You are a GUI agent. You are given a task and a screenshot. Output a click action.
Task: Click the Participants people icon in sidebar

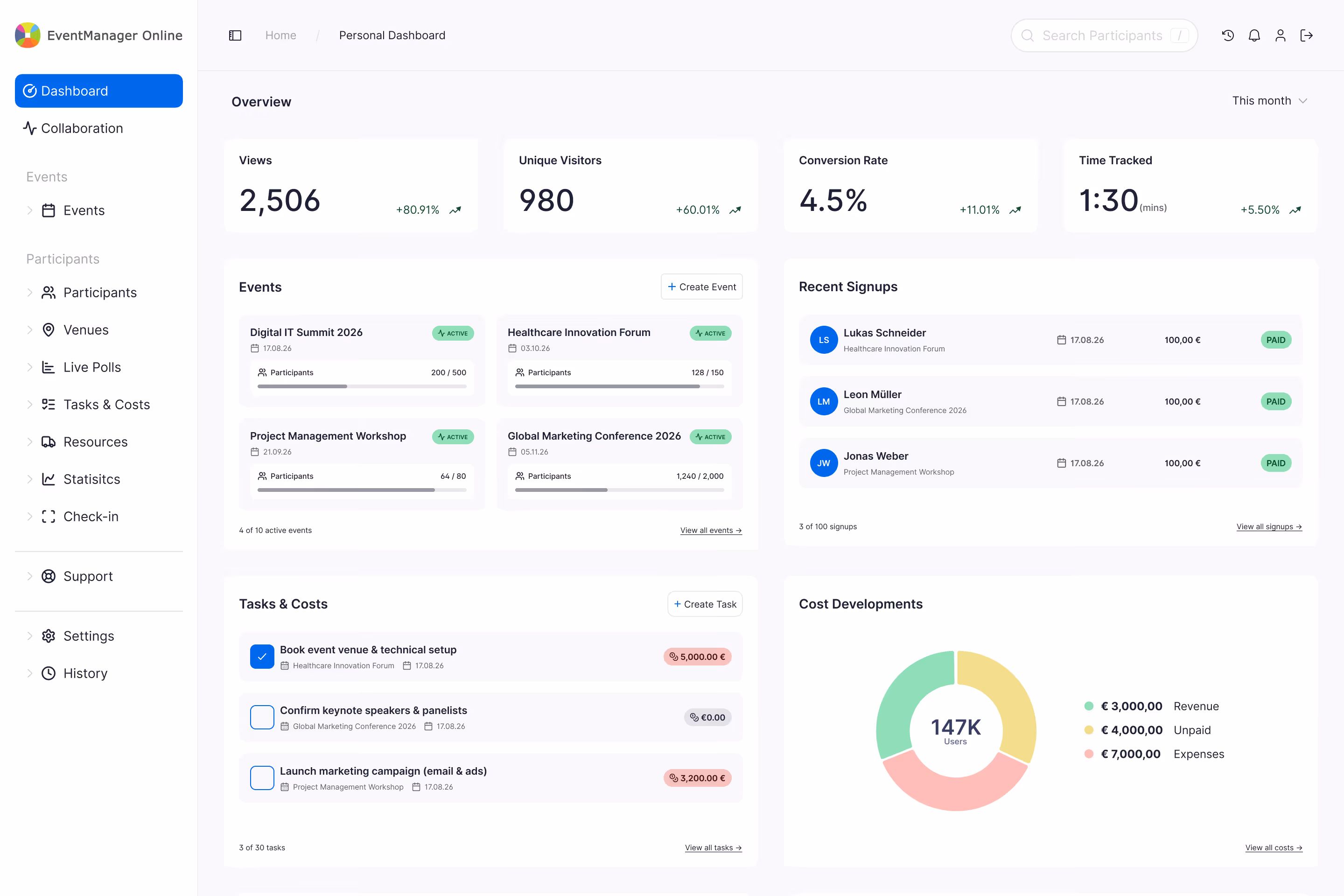pos(49,293)
